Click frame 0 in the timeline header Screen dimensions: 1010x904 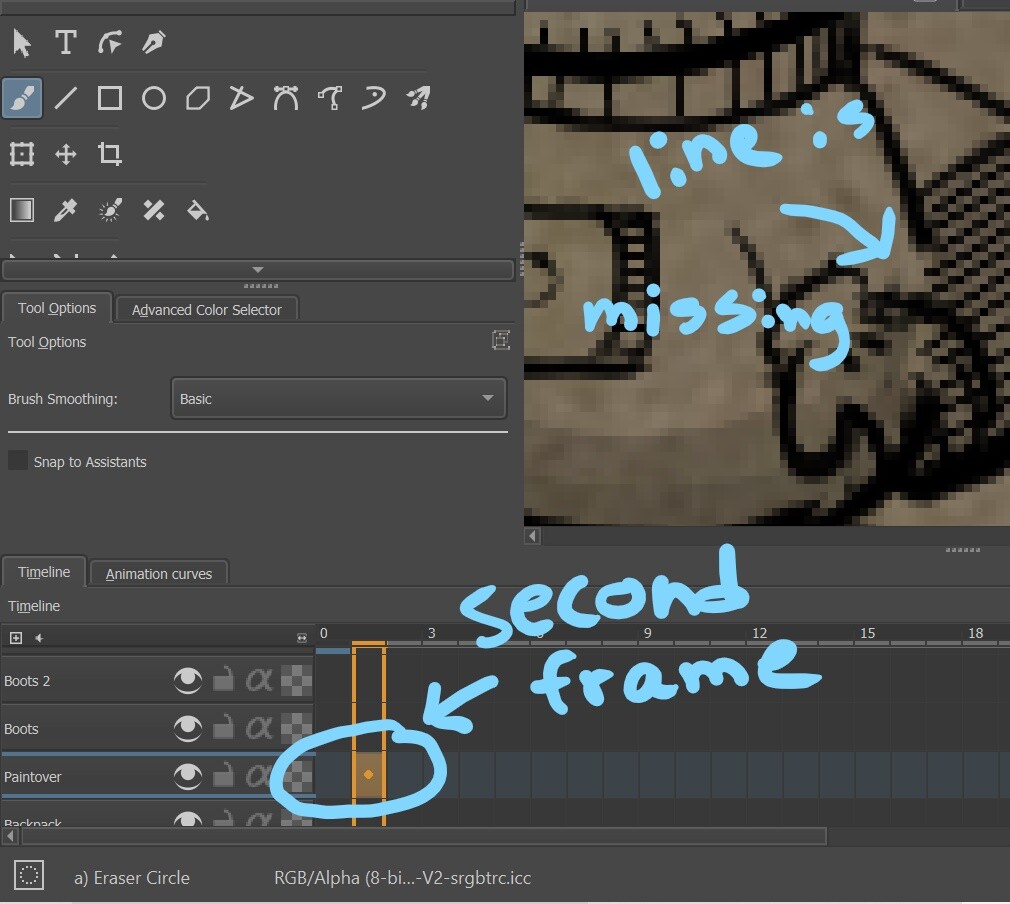pos(324,633)
